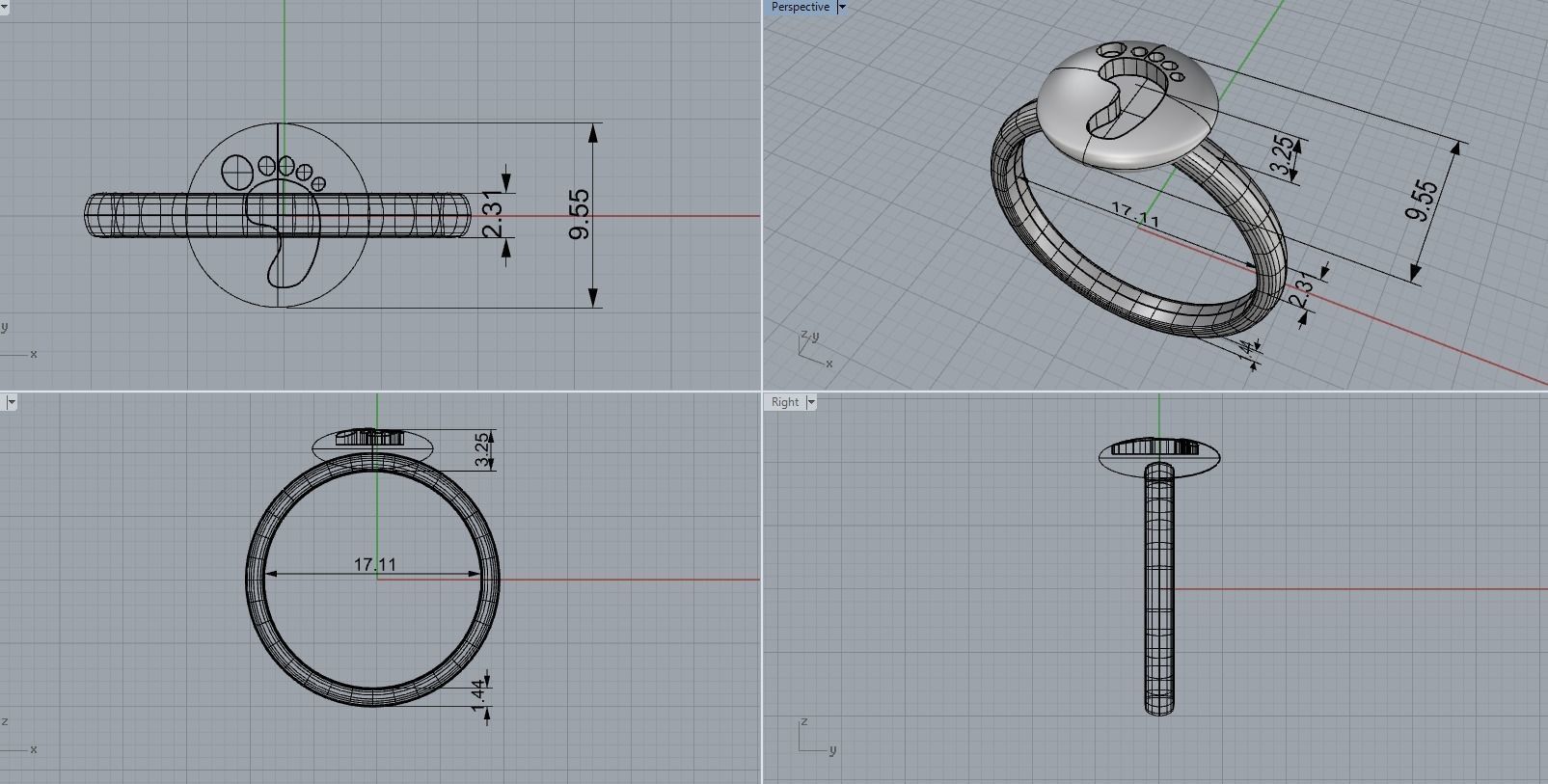Select the 9.55 dimension in top-left viewport
This screenshot has width=1548, height=784.
coord(580,214)
